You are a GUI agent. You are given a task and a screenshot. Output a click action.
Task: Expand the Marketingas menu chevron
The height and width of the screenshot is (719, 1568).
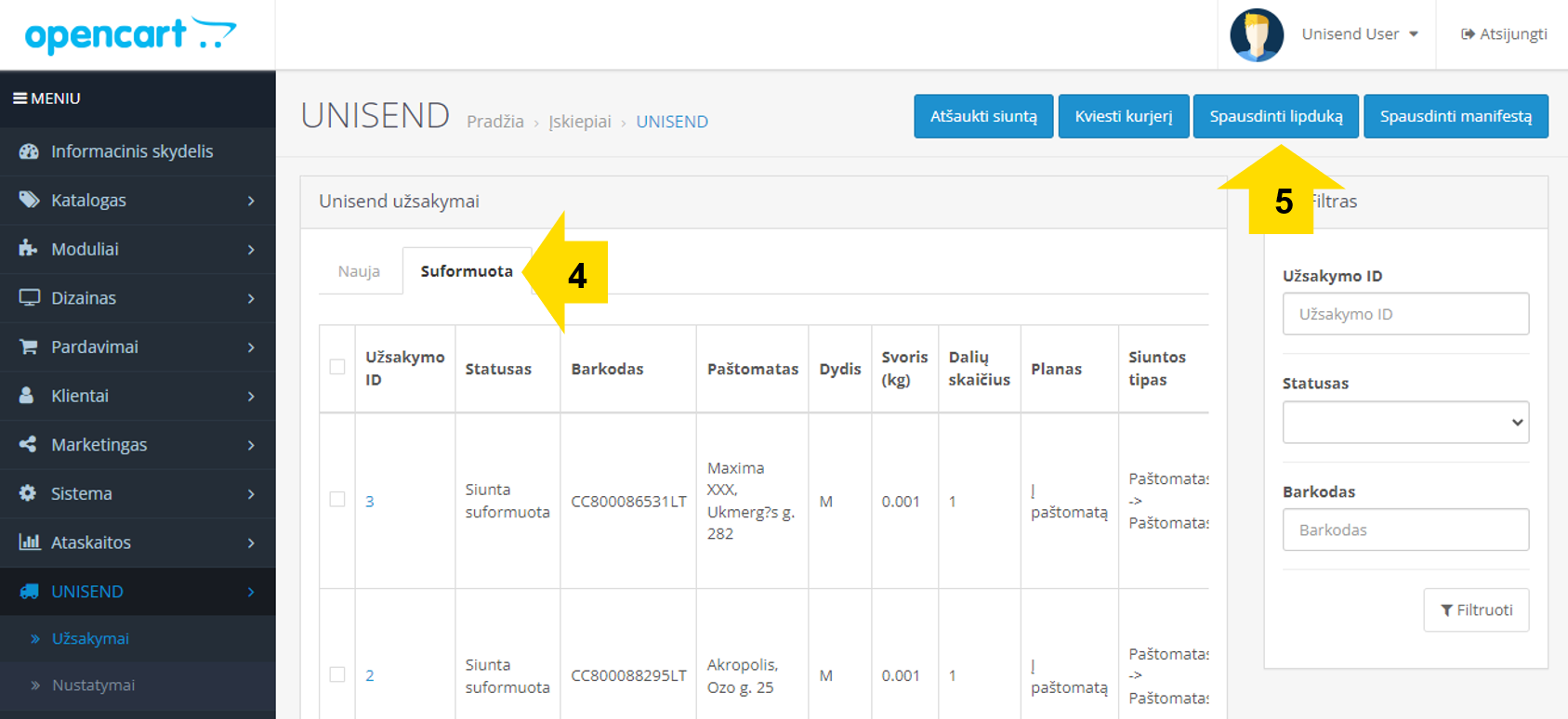pos(251,445)
